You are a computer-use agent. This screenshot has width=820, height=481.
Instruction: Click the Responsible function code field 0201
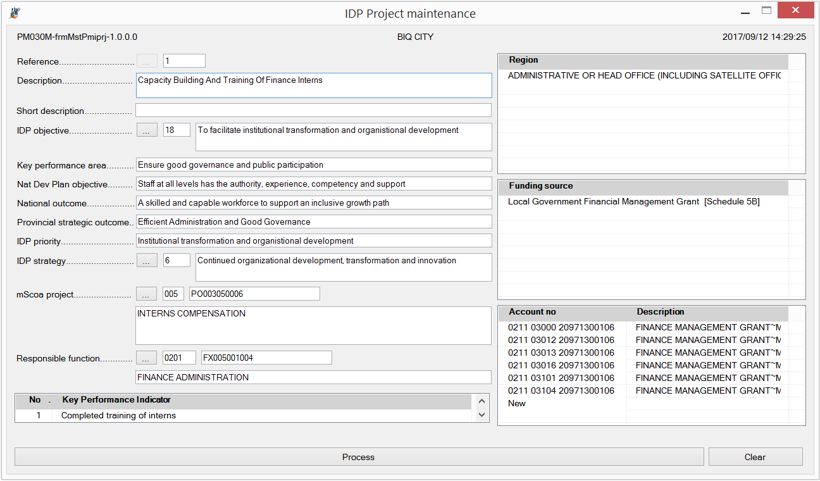[179, 358]
